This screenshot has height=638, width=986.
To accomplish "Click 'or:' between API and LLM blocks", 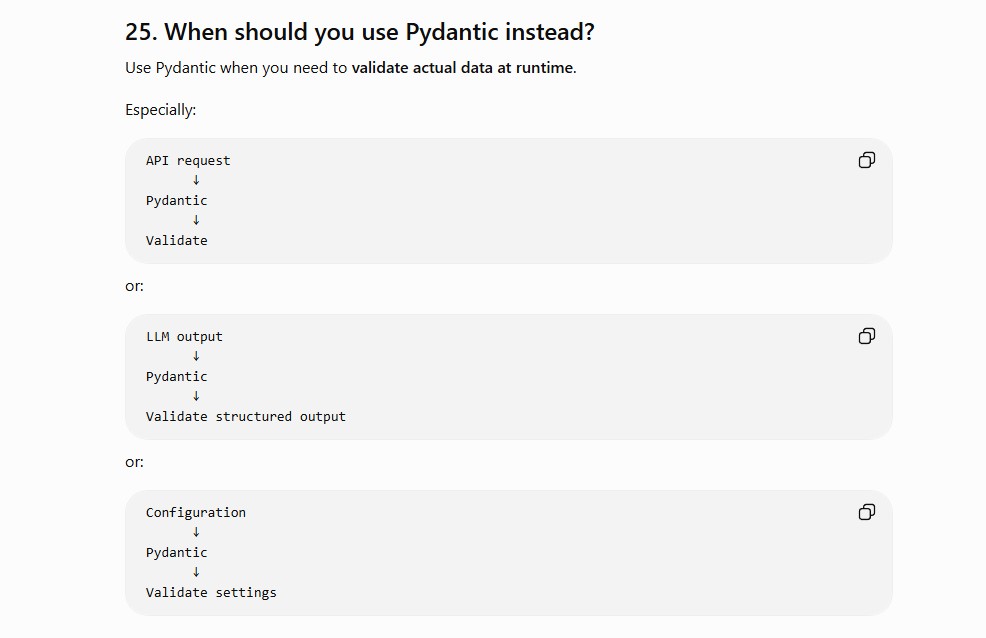I will pos(134,287).
